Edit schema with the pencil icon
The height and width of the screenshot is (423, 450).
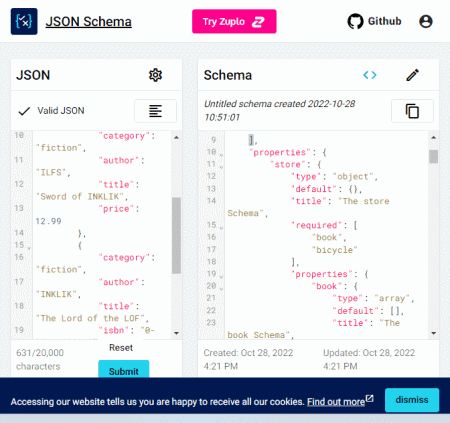click(412, 75)
